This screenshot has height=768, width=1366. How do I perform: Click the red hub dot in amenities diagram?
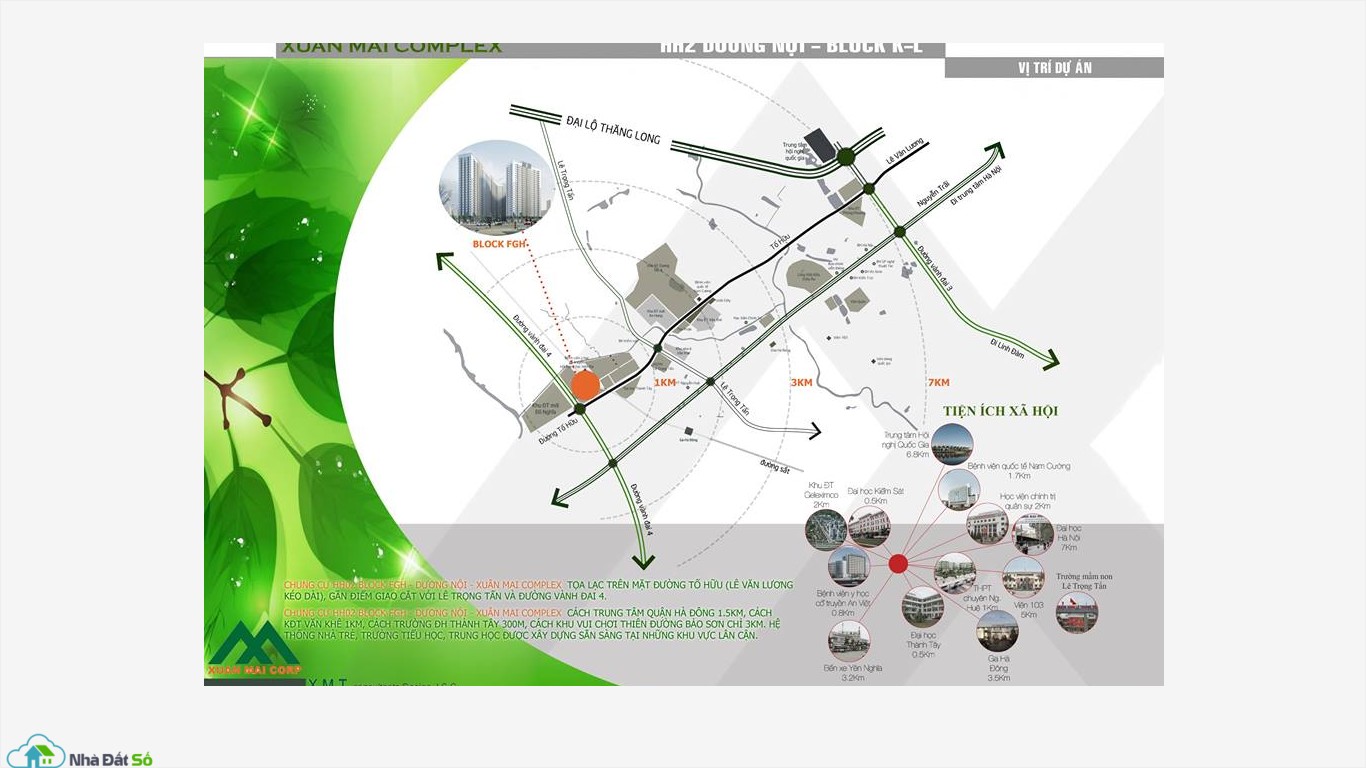tap(898, 564)
